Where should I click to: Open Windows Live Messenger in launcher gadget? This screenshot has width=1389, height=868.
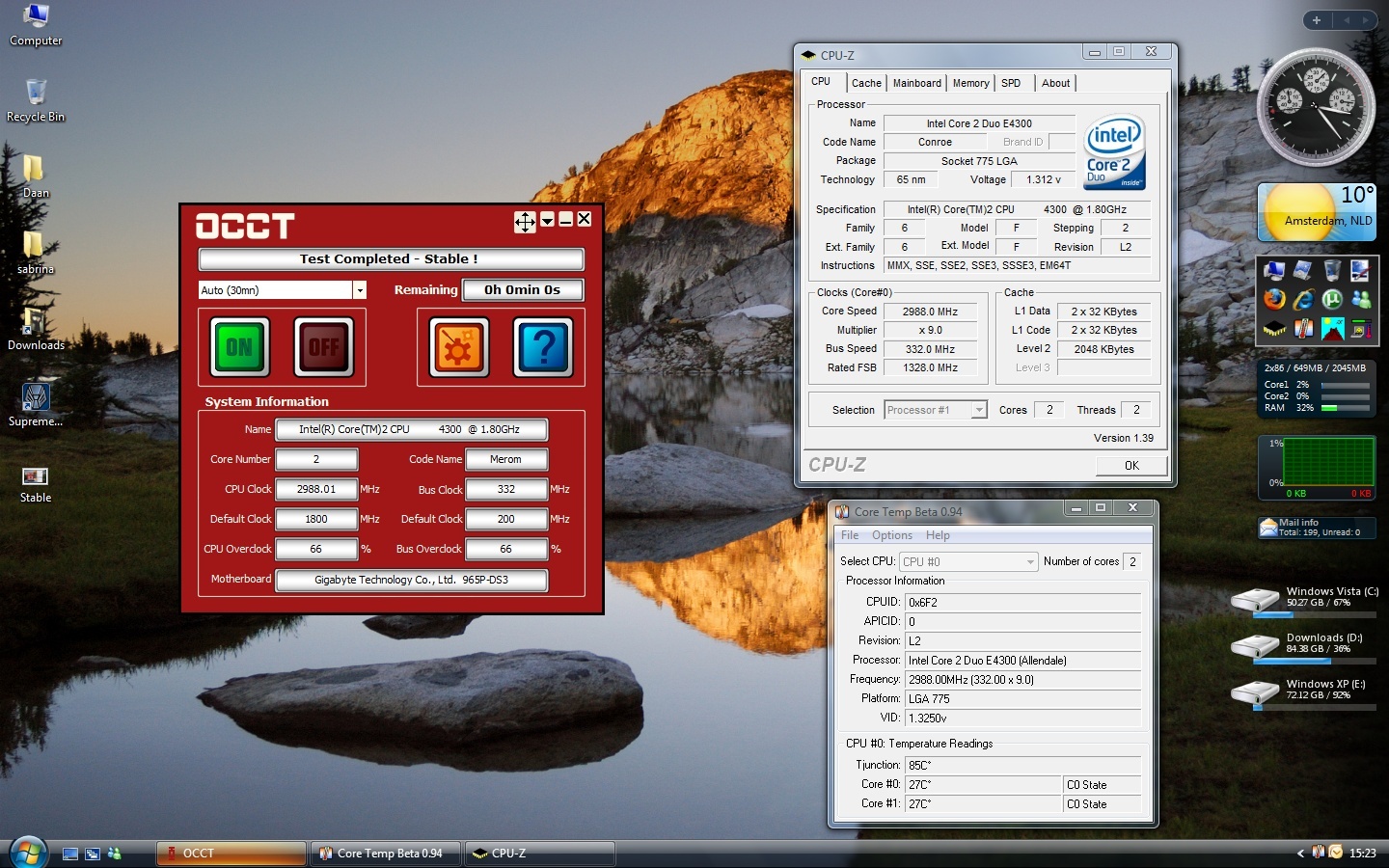pos(1361,299)
